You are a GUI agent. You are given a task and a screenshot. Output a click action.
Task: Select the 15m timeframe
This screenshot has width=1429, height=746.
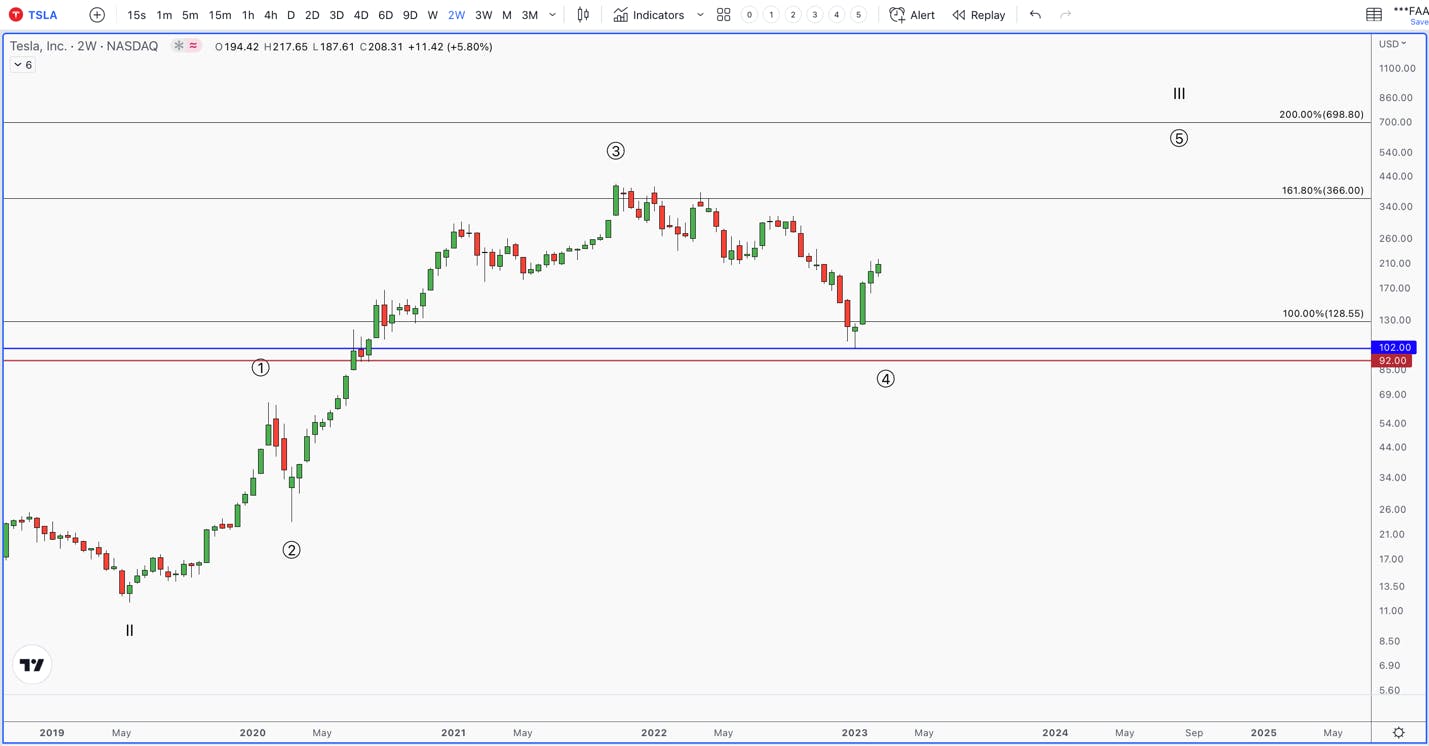(x=220, y=15)
